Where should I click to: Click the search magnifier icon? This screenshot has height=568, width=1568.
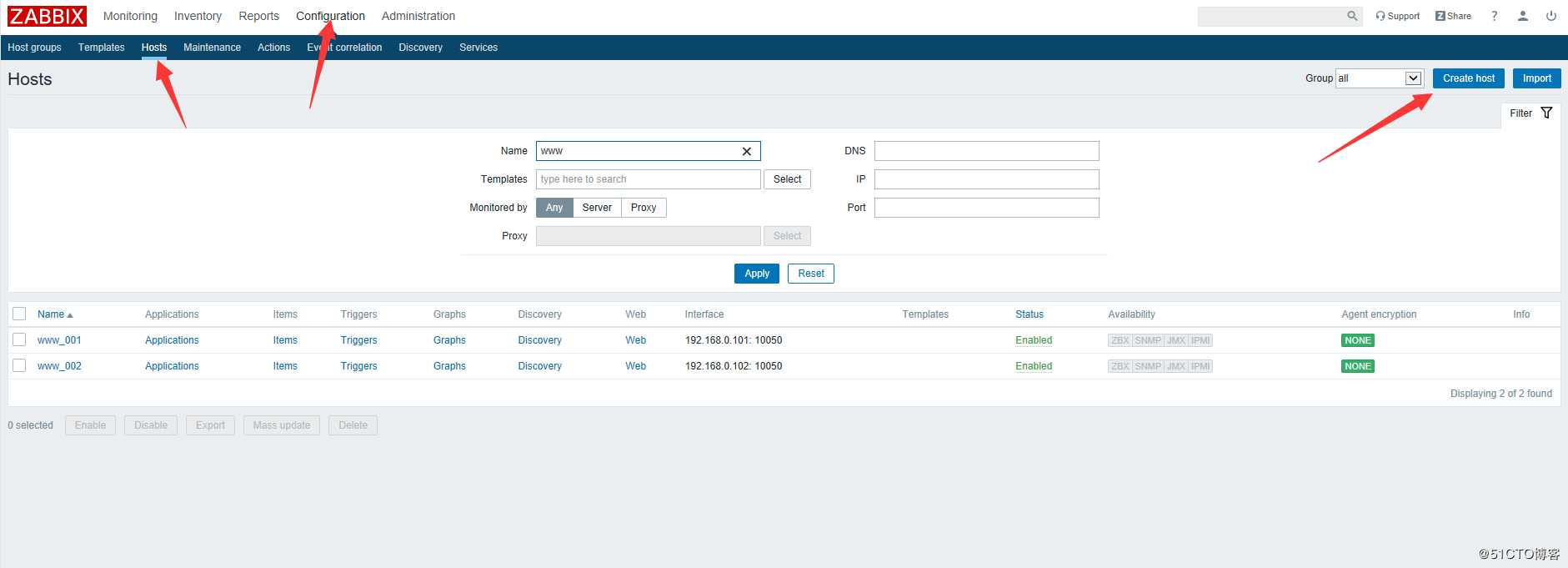1352,16
